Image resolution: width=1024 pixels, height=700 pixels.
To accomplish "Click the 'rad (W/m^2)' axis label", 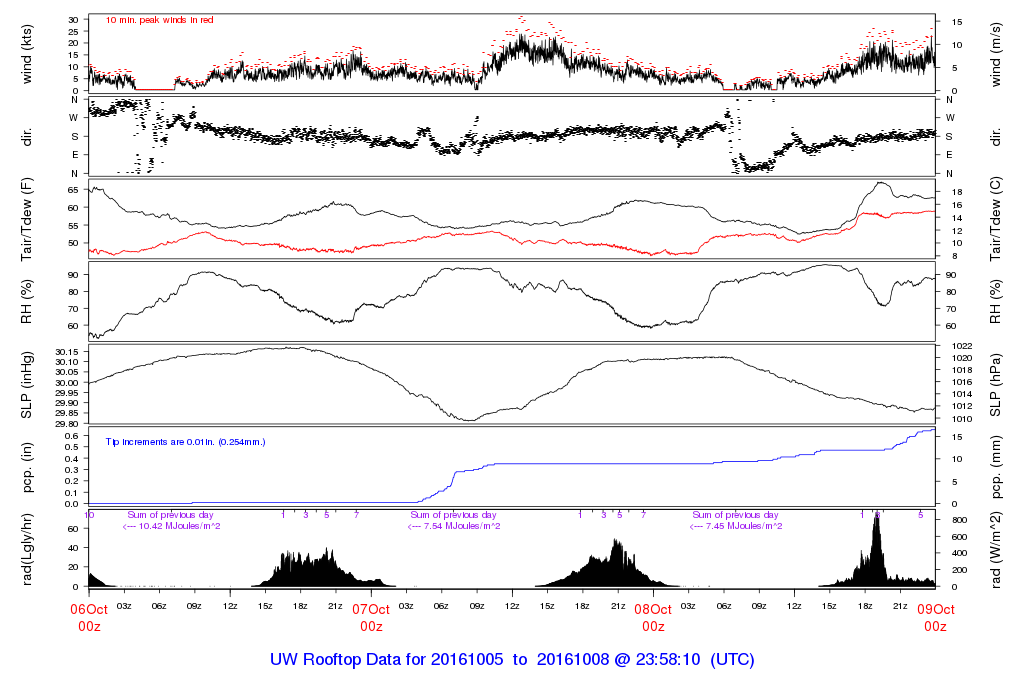I will pyautogui.click(x=996, y=550).
